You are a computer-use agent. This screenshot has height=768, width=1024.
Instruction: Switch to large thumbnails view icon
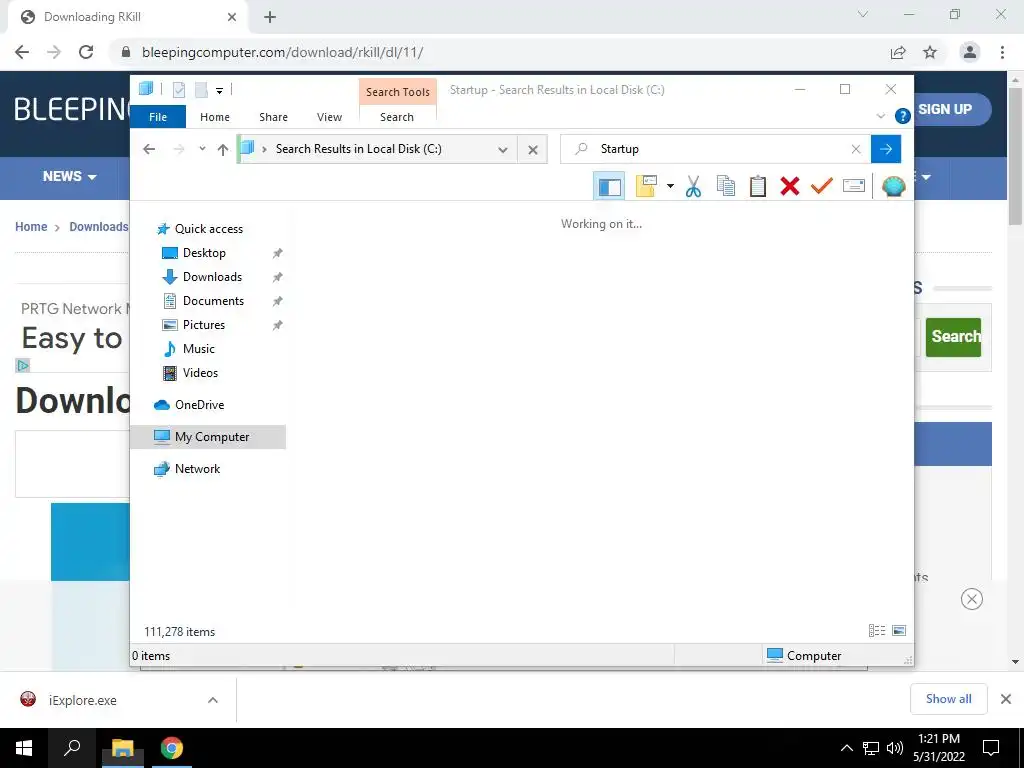tap(899, 630)
